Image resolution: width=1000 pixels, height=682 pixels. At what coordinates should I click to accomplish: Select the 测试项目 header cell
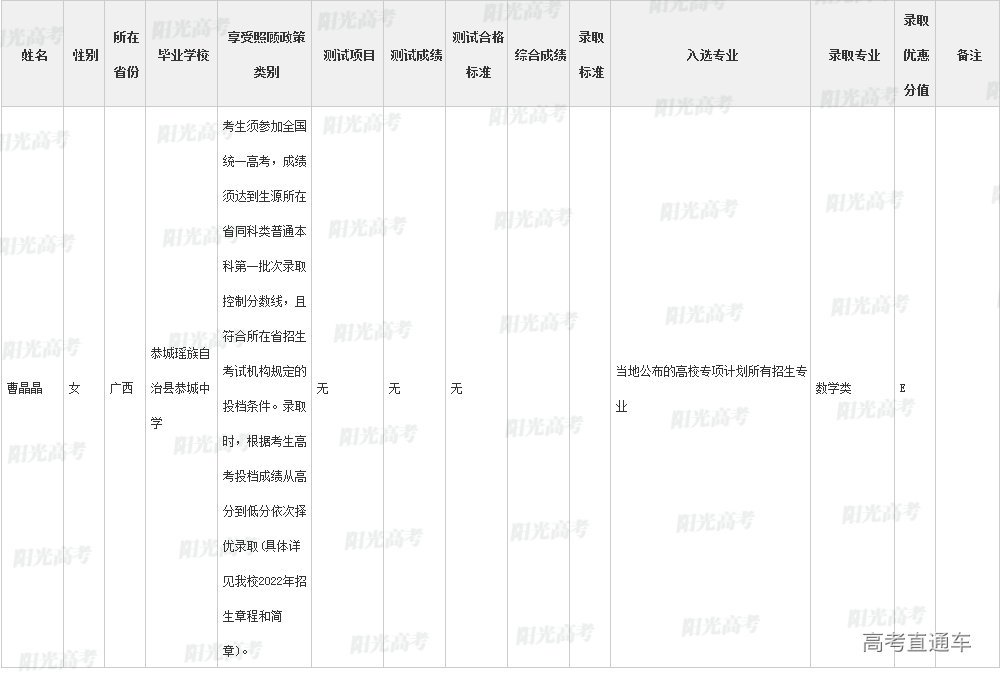pyautogui.click(x=349, y=55)
